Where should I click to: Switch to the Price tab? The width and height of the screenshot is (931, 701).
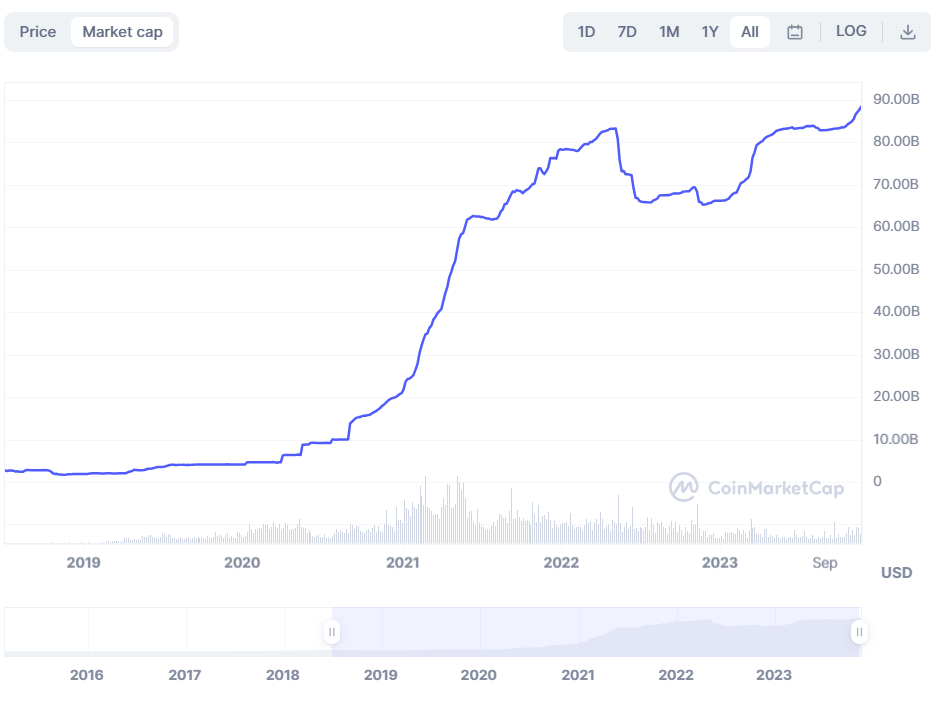pos(38,32)
